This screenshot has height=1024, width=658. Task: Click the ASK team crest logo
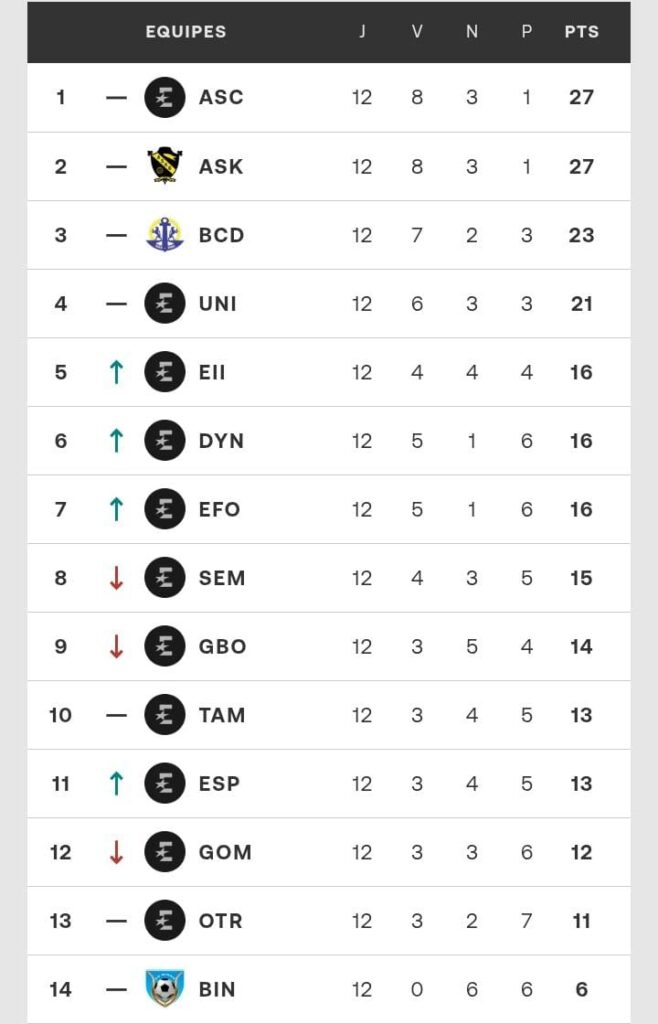click(165, 166)
